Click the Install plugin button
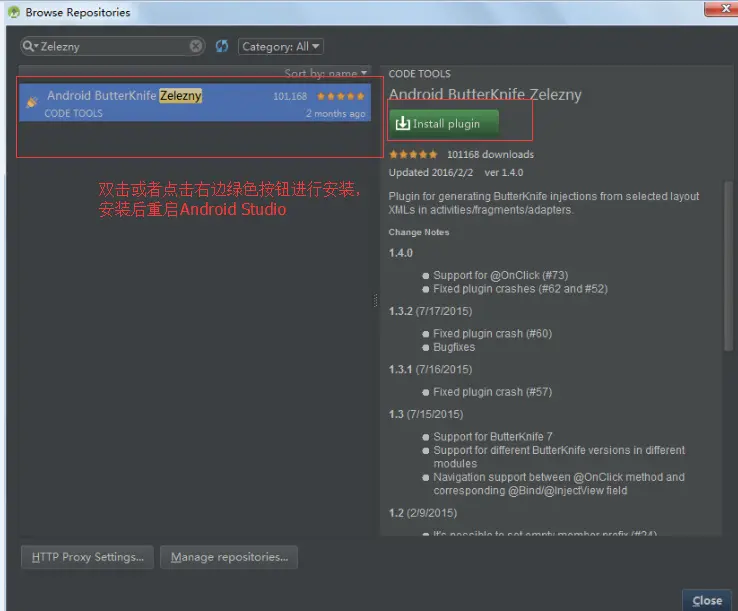 [444, 124]
